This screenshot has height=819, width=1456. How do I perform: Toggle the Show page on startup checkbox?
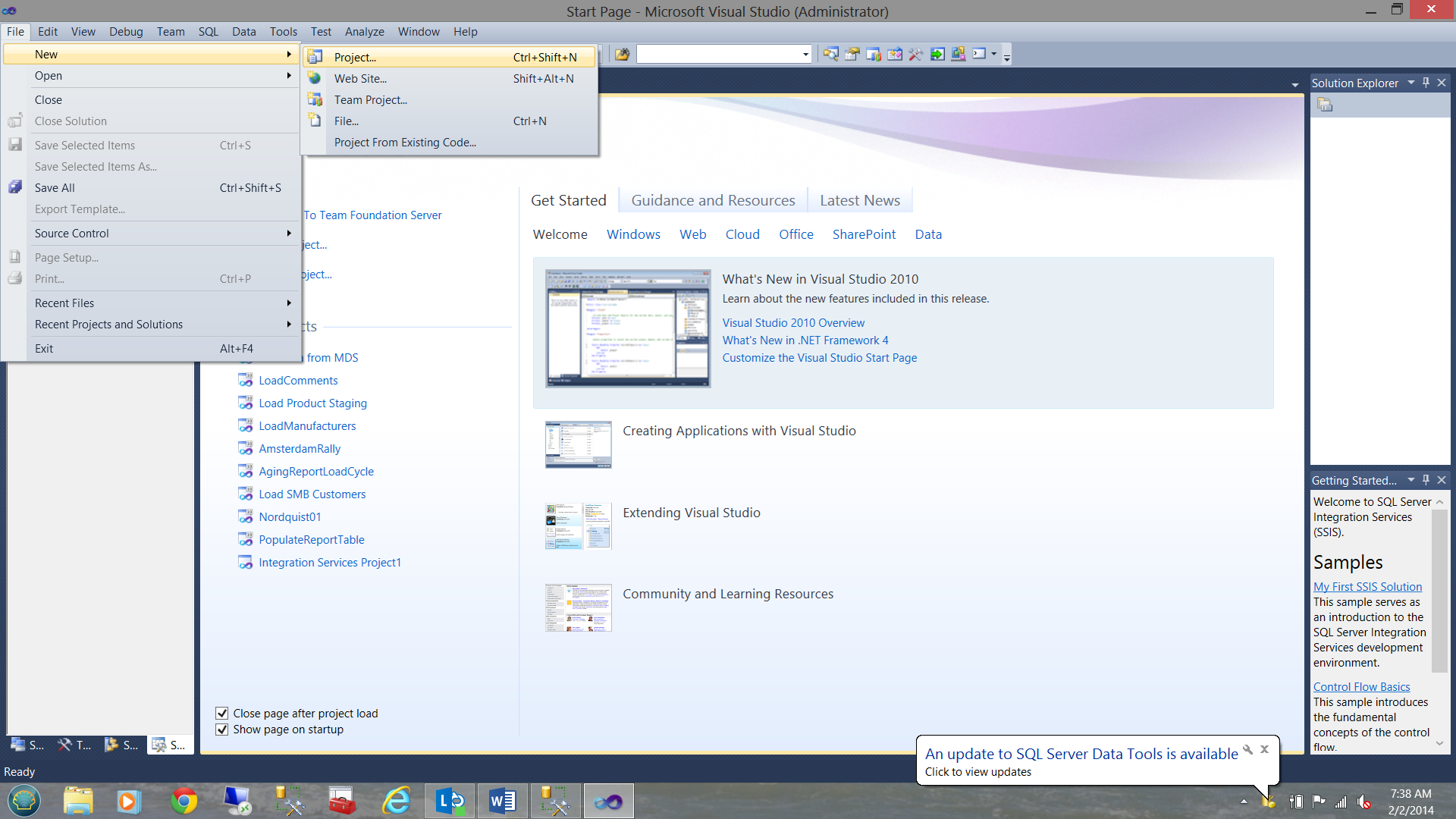222,730
